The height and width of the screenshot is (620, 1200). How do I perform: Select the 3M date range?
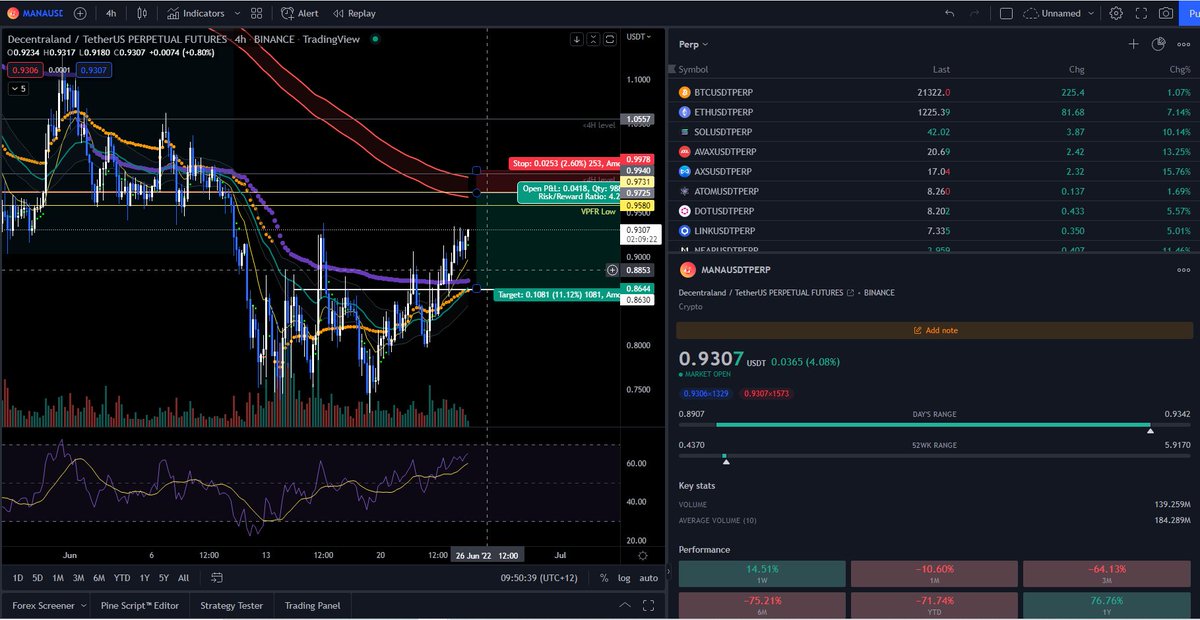tap(78, 578)
